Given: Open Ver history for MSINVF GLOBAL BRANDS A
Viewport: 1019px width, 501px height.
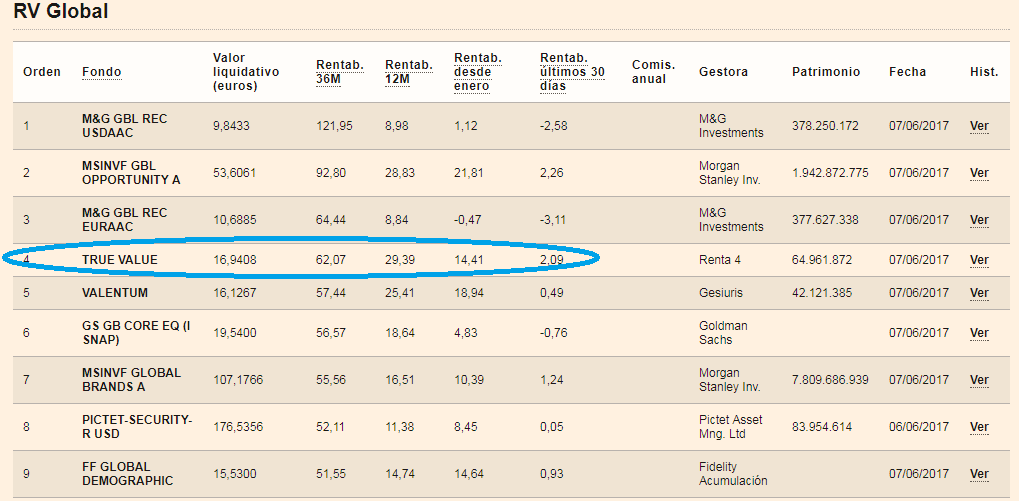Looking at the screenshot, I should [x=979, y=380].
